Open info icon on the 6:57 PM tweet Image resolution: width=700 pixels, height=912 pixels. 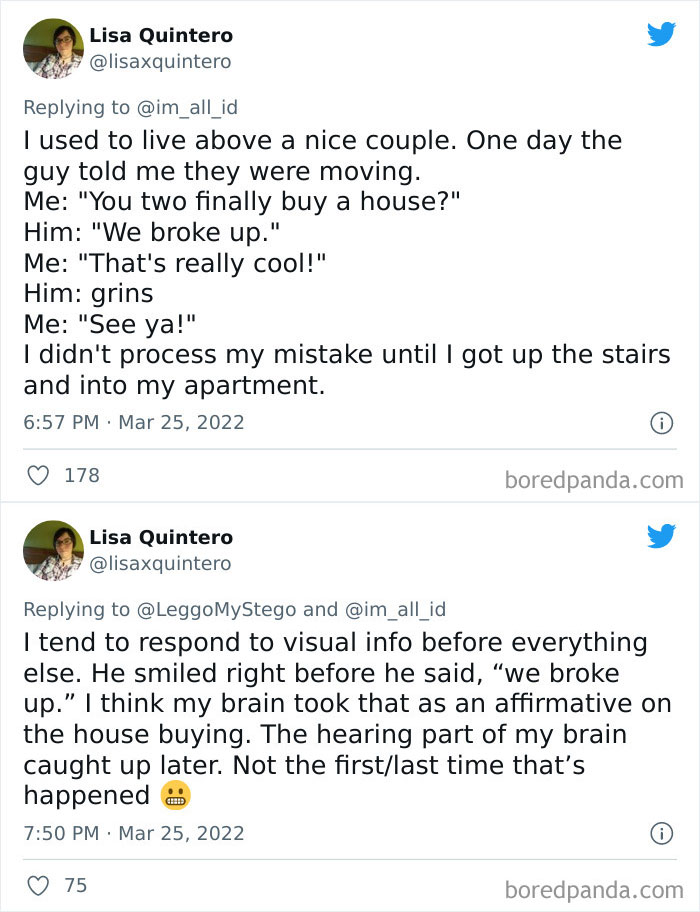661,423
